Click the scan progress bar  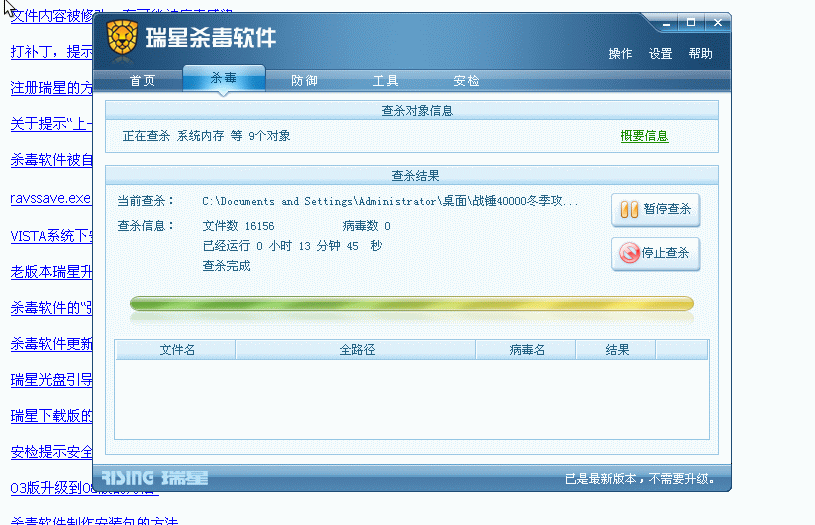click(x=412, y=304)
